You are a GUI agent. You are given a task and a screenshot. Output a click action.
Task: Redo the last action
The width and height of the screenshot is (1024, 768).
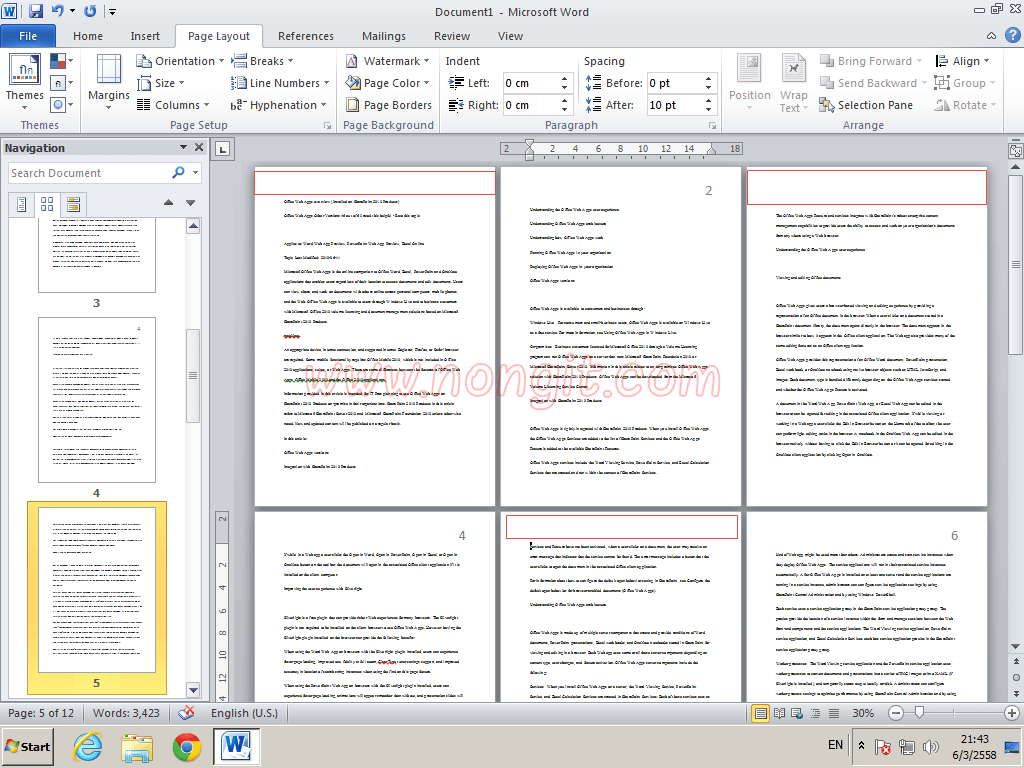coord(90,11)
